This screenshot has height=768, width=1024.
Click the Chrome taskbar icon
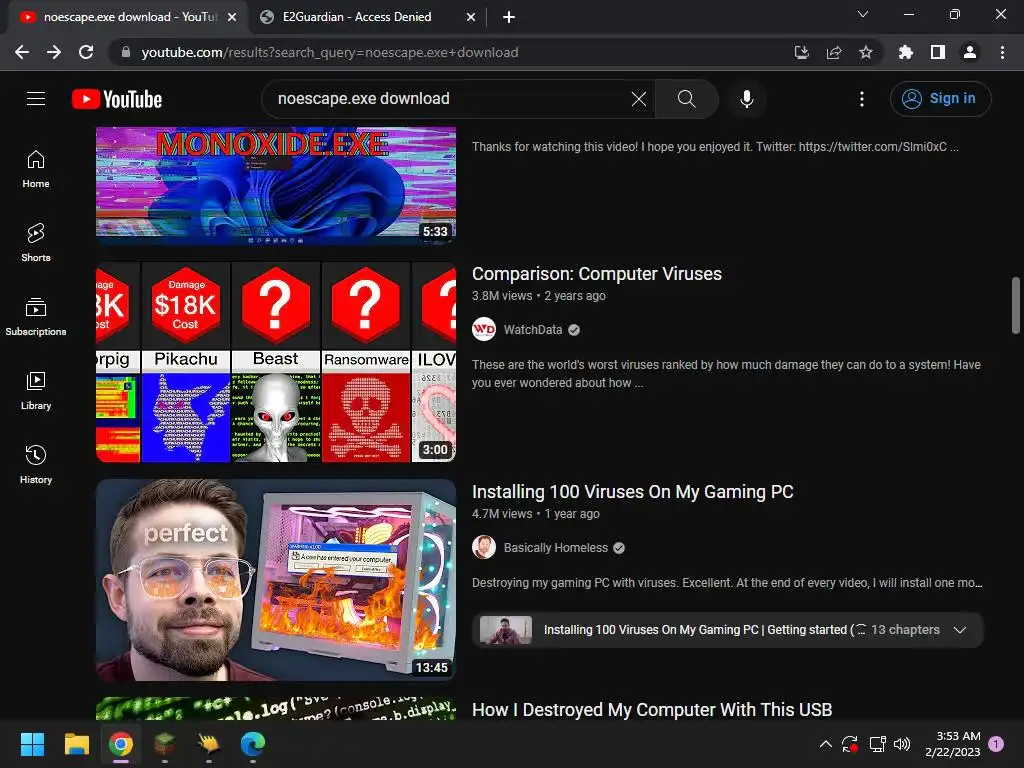pos(121,744)
